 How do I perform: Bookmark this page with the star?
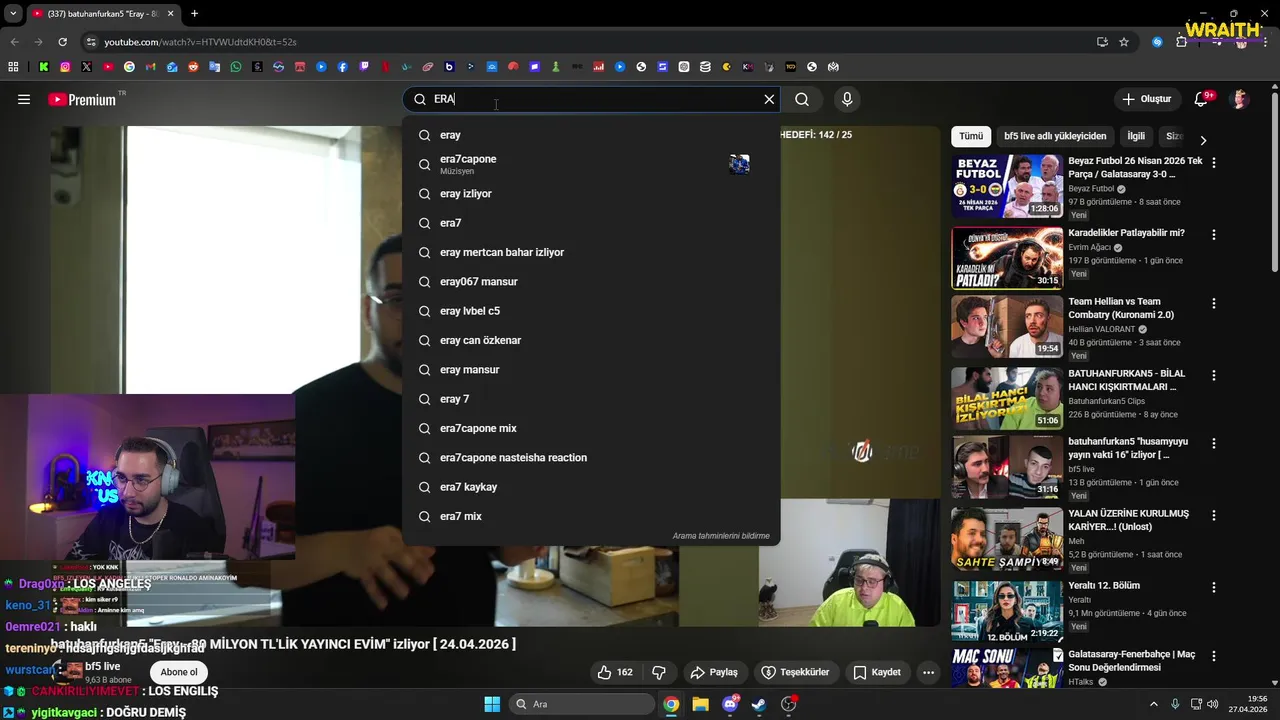[1124, 42]
